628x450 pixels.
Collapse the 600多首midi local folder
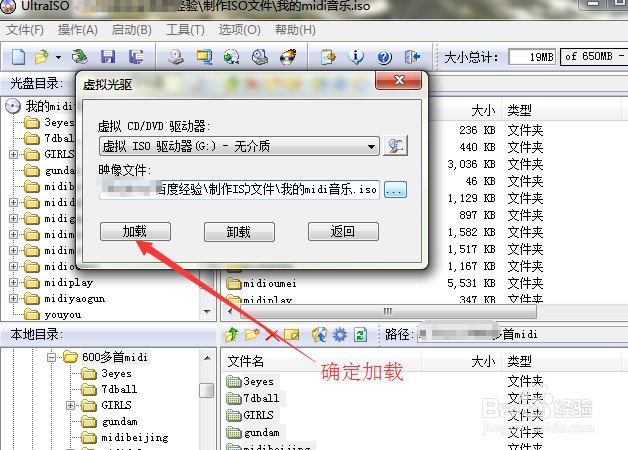coord(52,357)
